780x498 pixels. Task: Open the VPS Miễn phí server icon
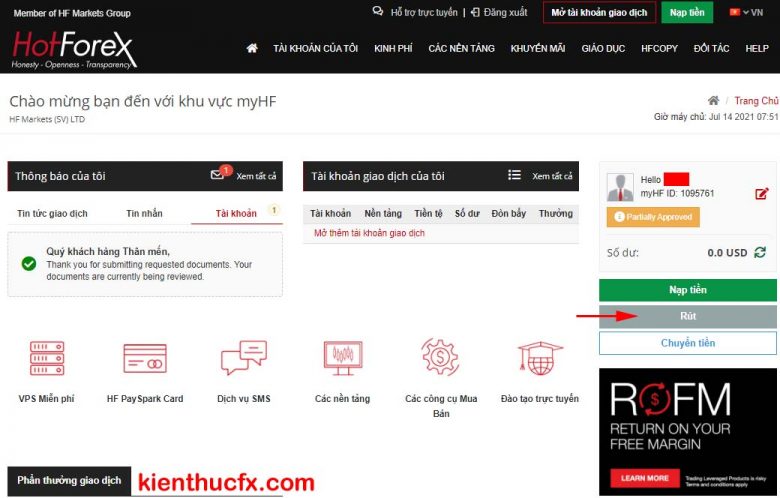click(x=47, y=358)
